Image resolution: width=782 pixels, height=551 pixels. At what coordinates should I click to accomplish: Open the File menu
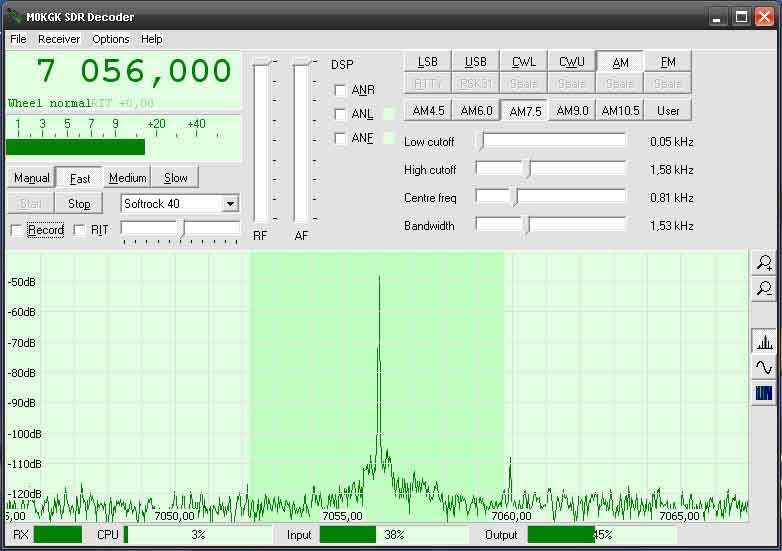pyautogui.click(x=18, y=39)
